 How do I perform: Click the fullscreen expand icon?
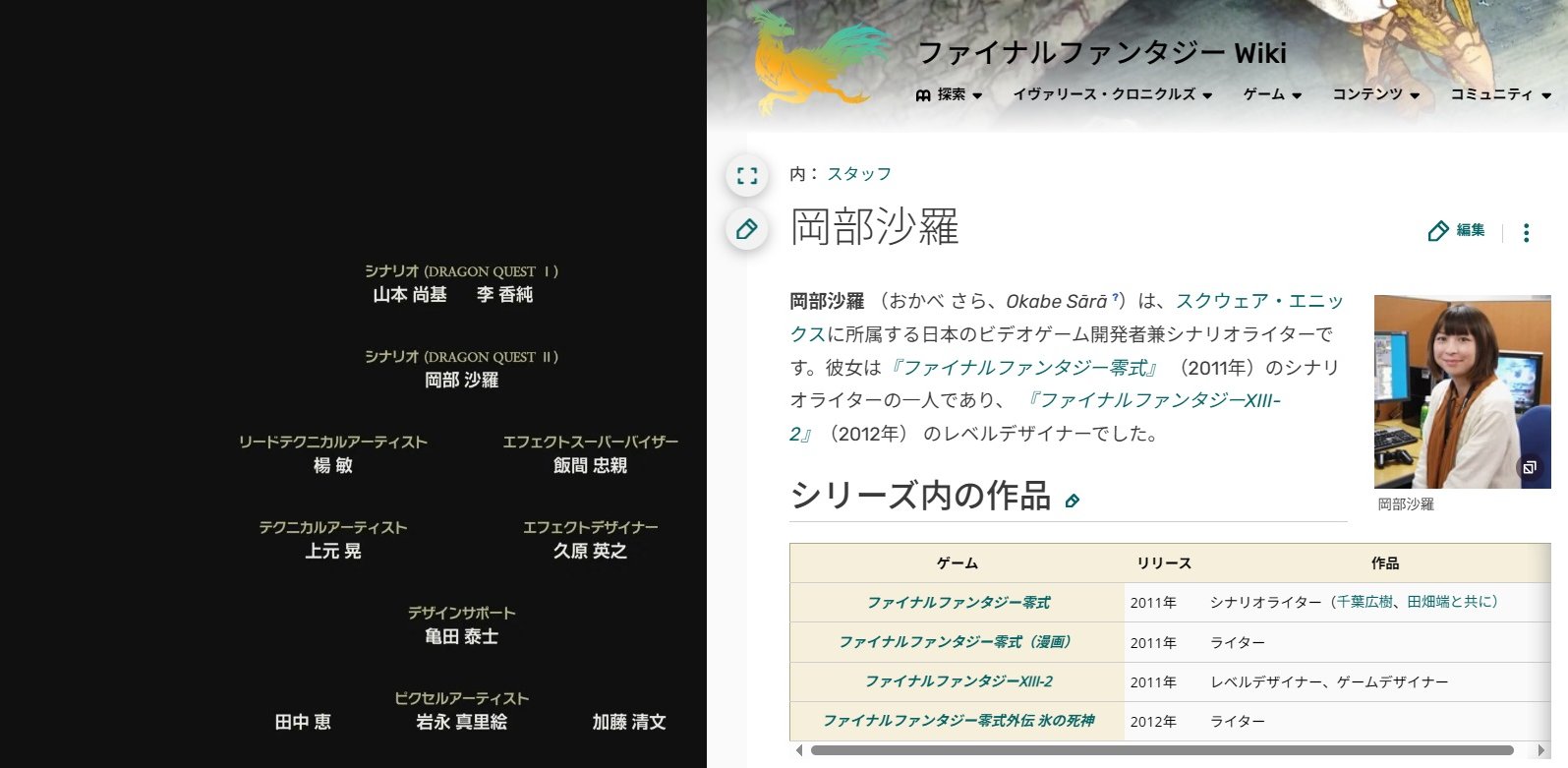click(x=747, y=176)
